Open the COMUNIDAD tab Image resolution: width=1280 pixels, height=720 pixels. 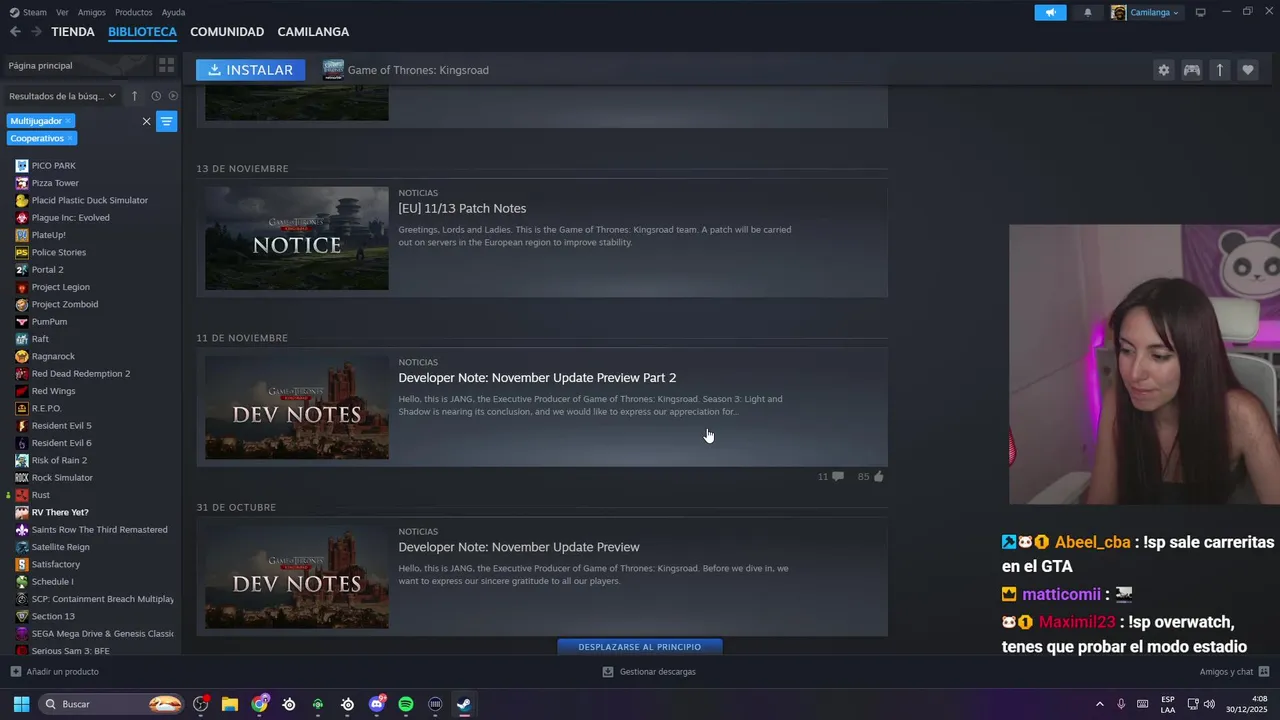pyautogui.click(x=227, y=32)
